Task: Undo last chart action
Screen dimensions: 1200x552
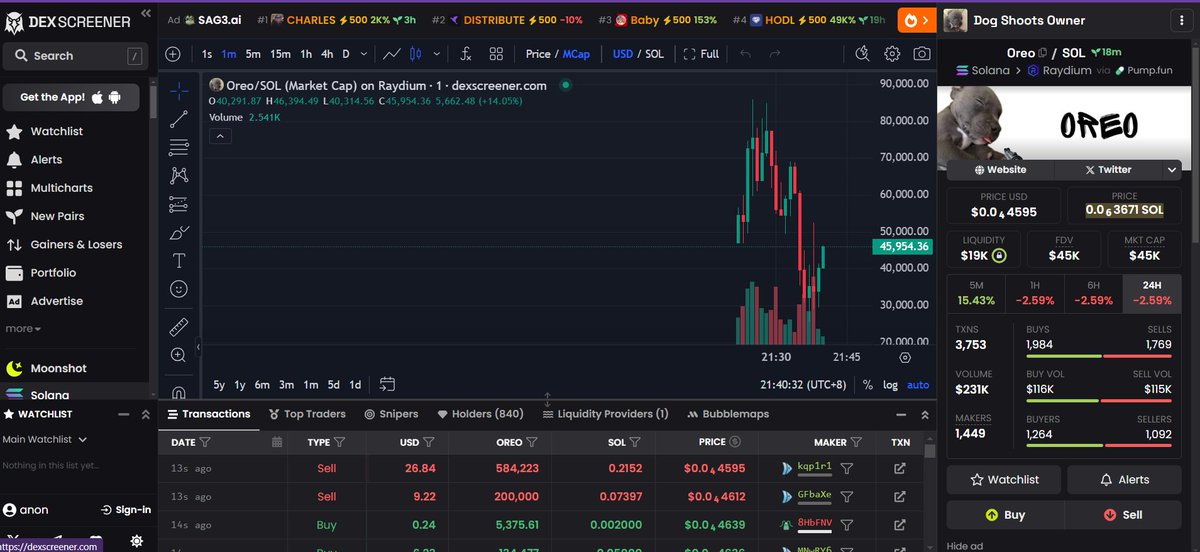Action: [745, 54]
